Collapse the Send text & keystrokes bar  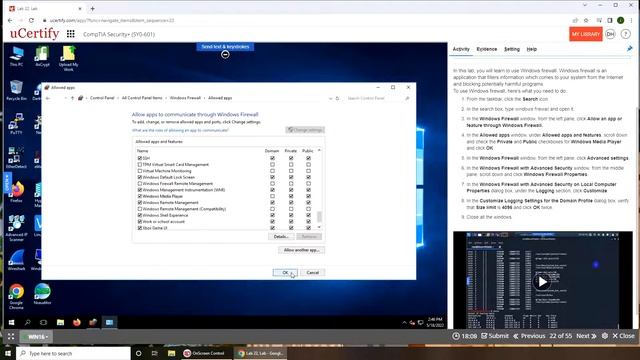pos(225,54)
